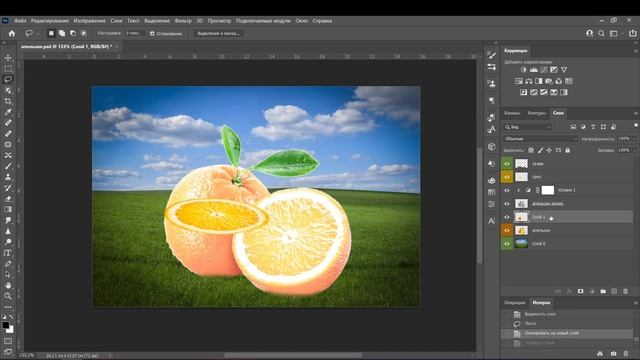
Task: Toggle the Сглаживание checkbox
Action: [152, 33]
